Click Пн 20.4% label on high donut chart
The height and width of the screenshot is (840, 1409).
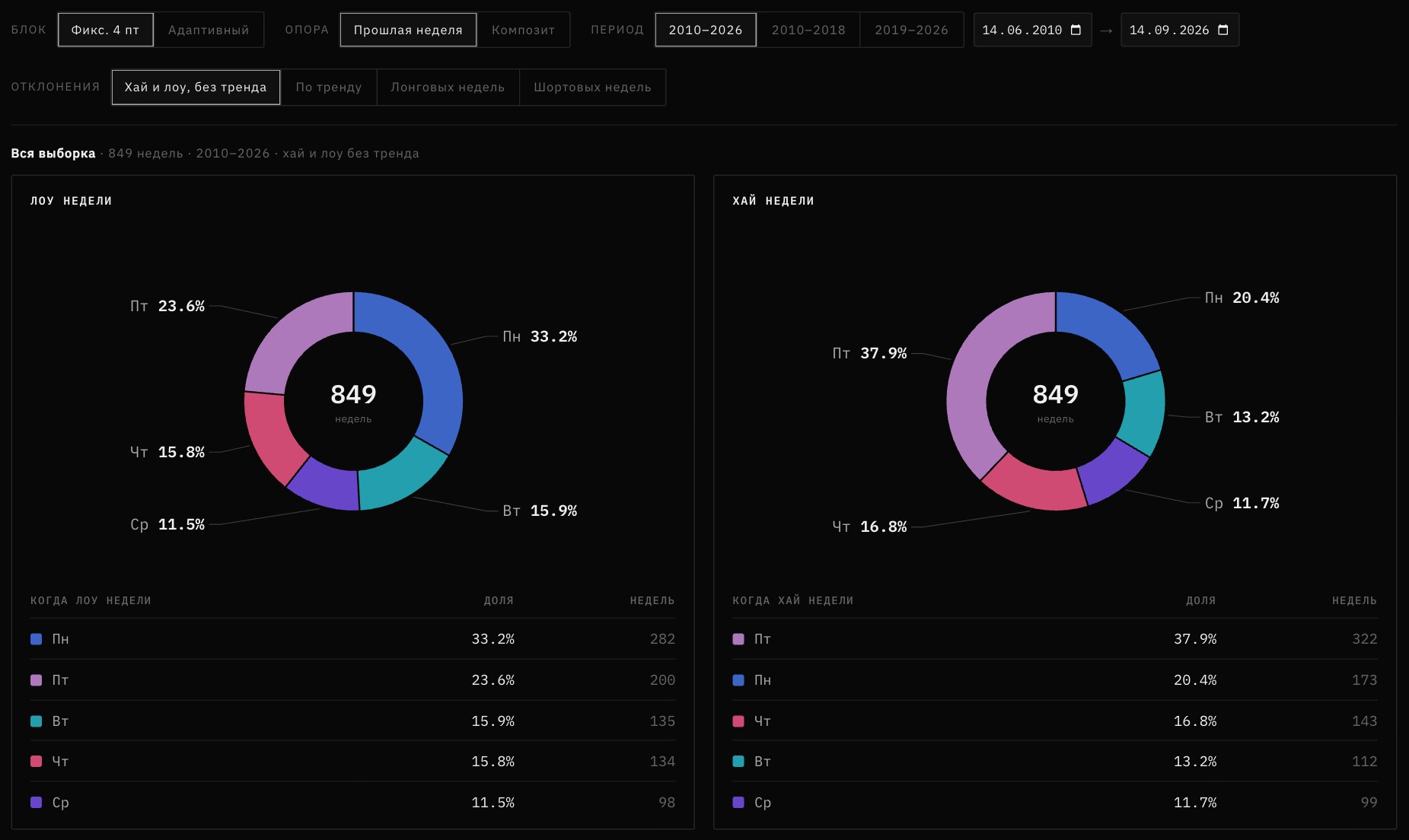point(1242,297)
